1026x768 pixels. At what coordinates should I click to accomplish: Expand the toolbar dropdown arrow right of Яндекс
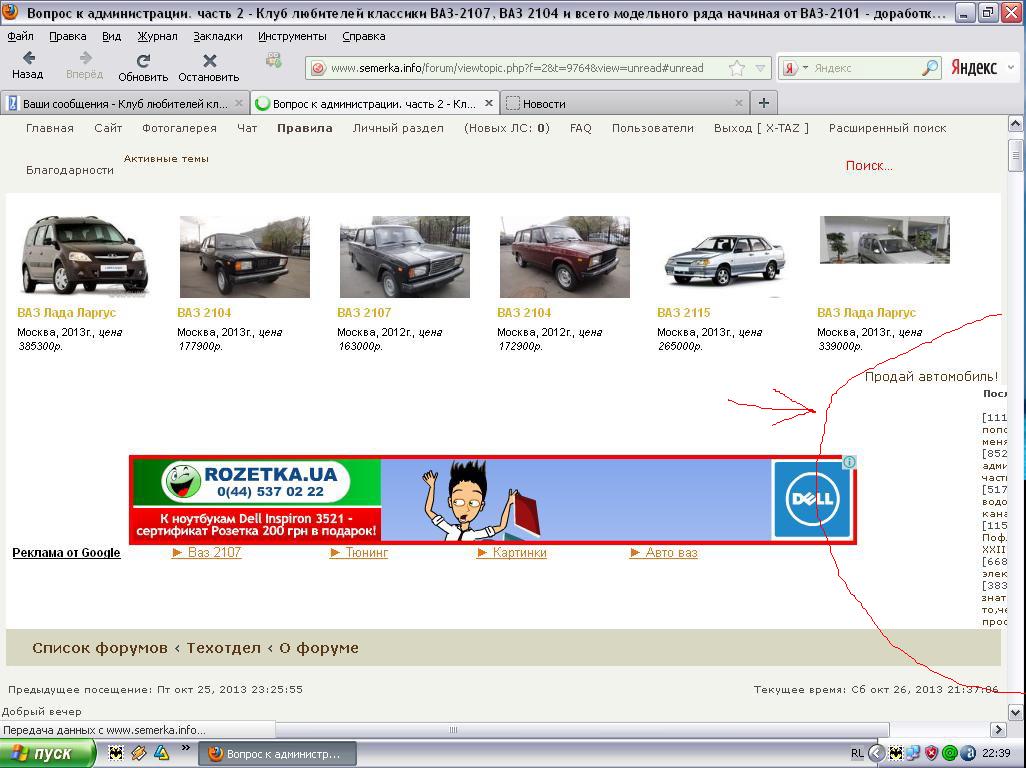(x=1011, y=67)
